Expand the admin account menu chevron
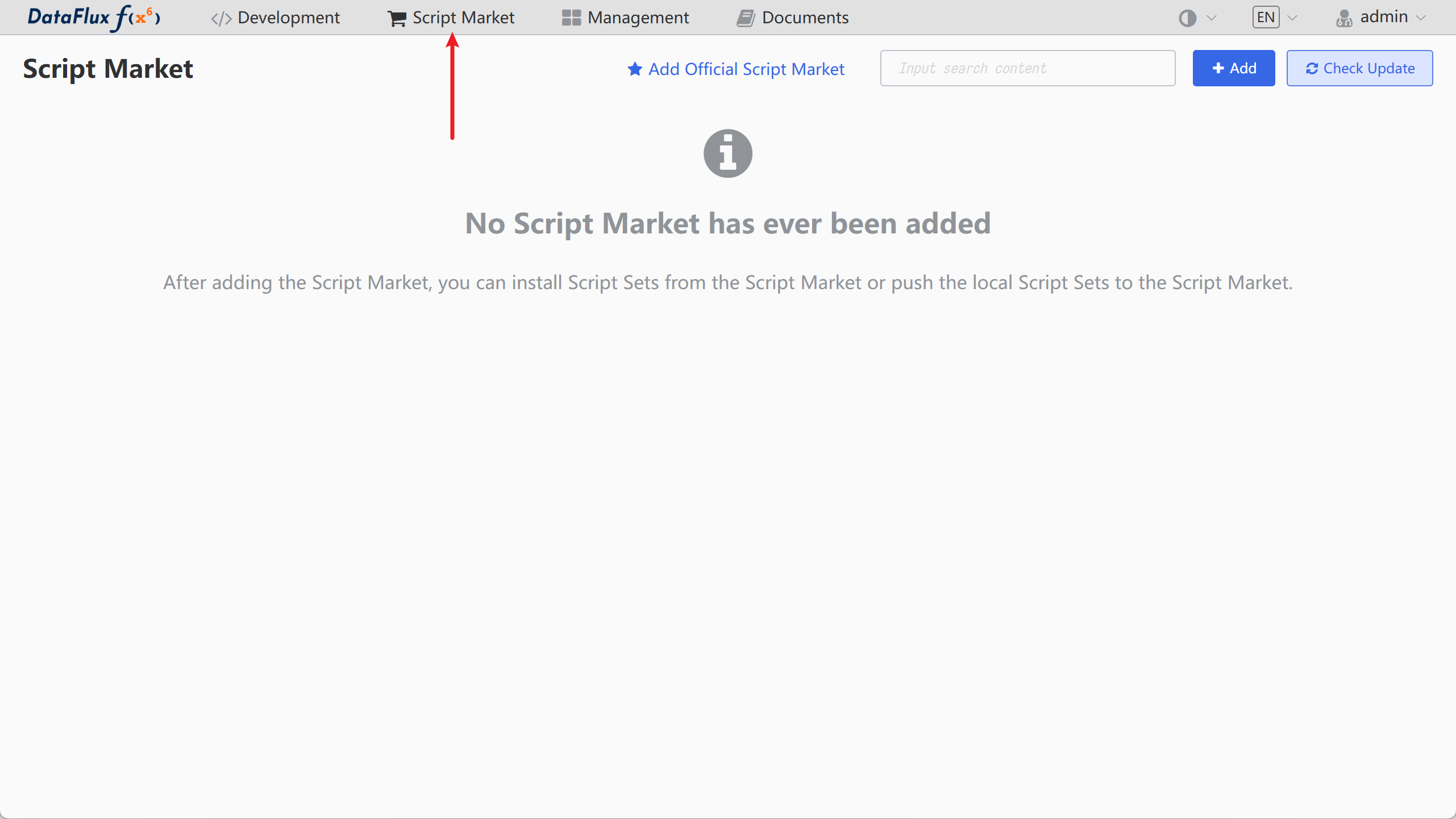The height and width of the screenshot is (819, 1456). click(x=1421, y=18)
